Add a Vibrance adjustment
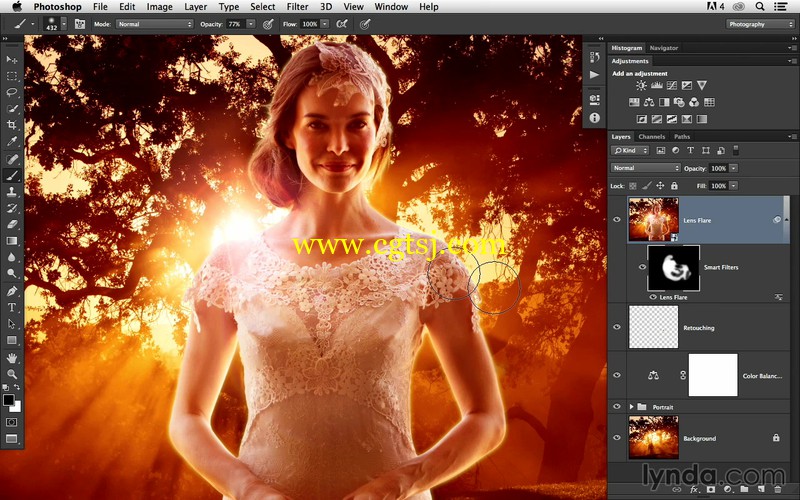 pyautogui.click(x=702, y=86)
